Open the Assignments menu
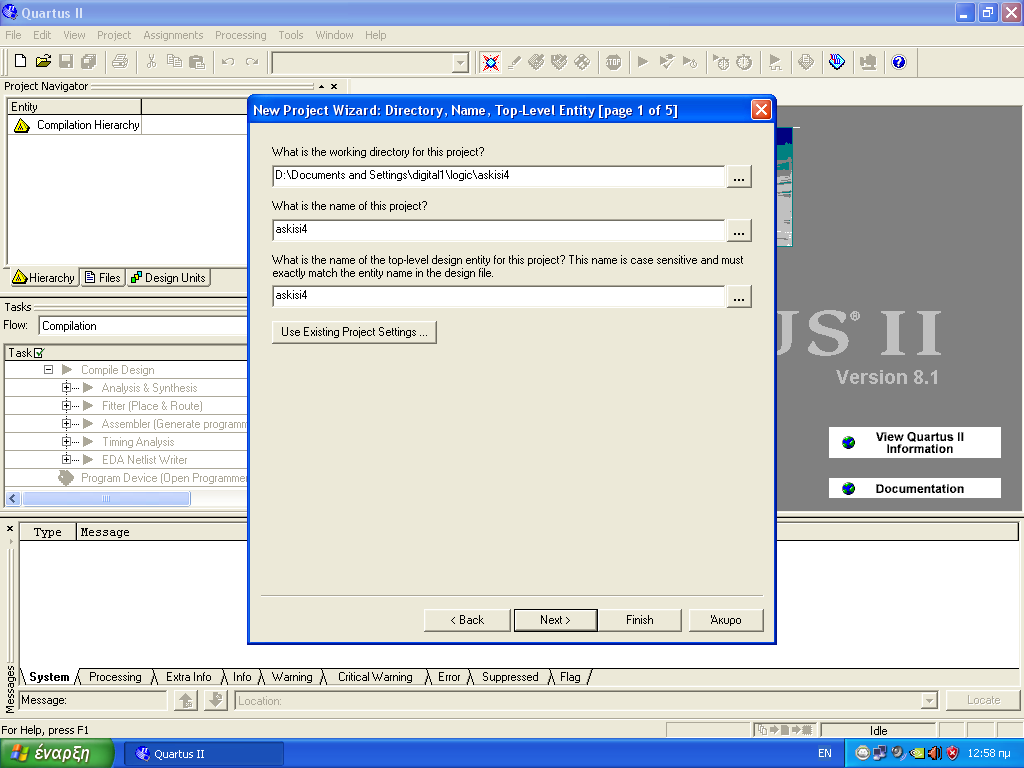Screen dimensions: 1024x768 point(173,35)
